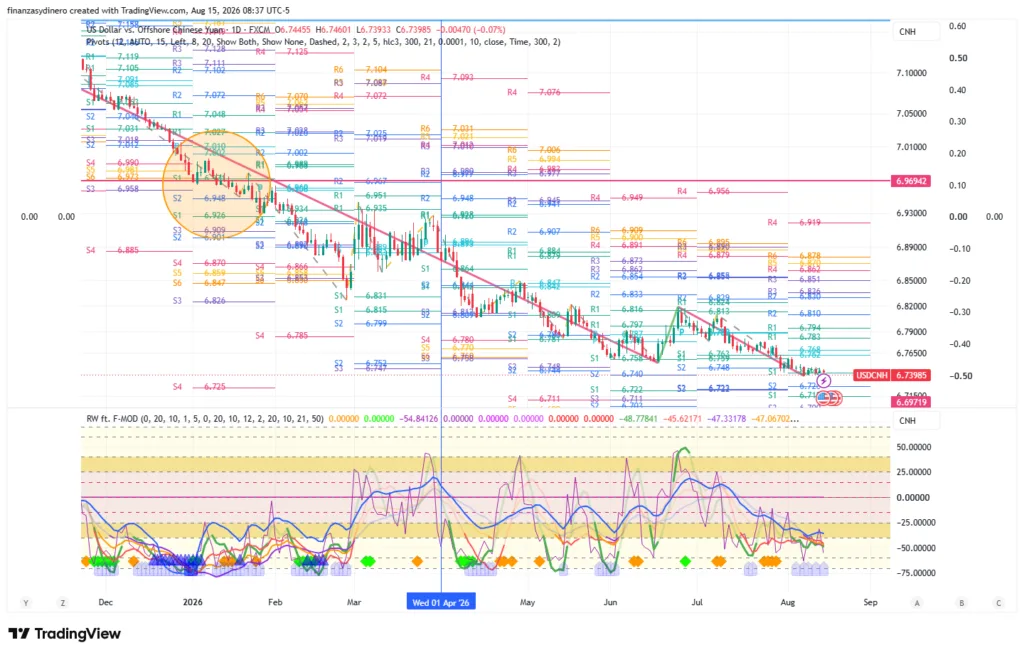Click the Pivots indicator legend line
The image size is (1024, 655).
pos(323,42)
